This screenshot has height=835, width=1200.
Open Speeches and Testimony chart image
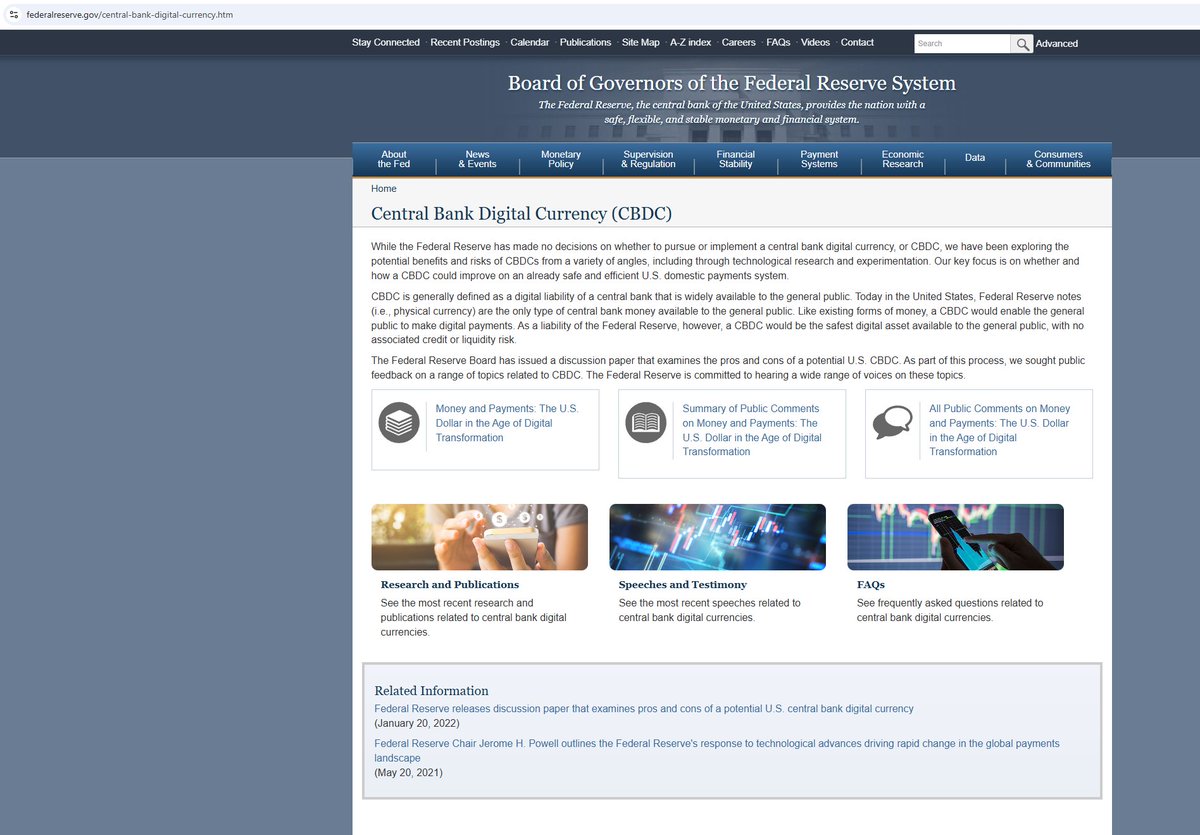pyautogui.click(x=717, y=537)
